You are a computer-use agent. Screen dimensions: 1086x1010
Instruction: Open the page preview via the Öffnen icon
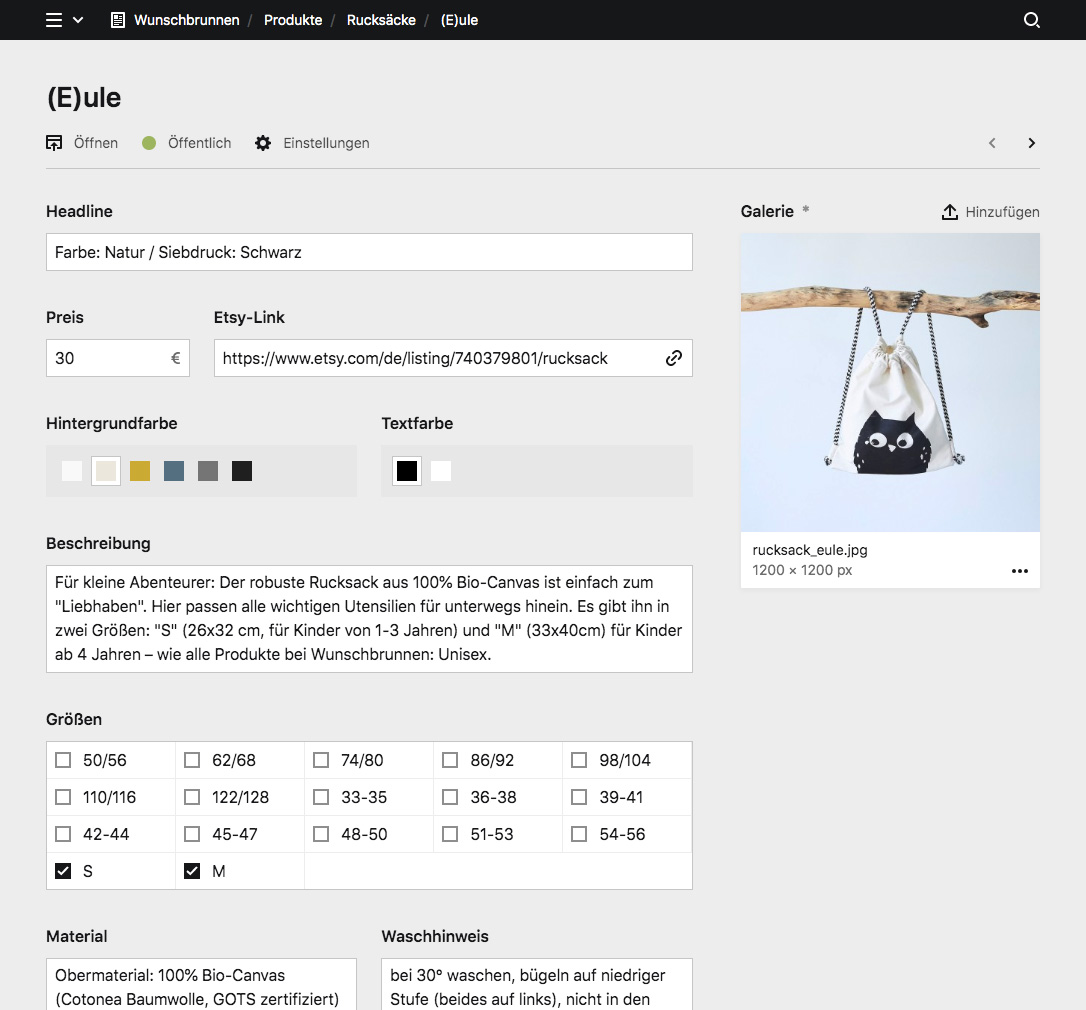click(x=55, y=142)
